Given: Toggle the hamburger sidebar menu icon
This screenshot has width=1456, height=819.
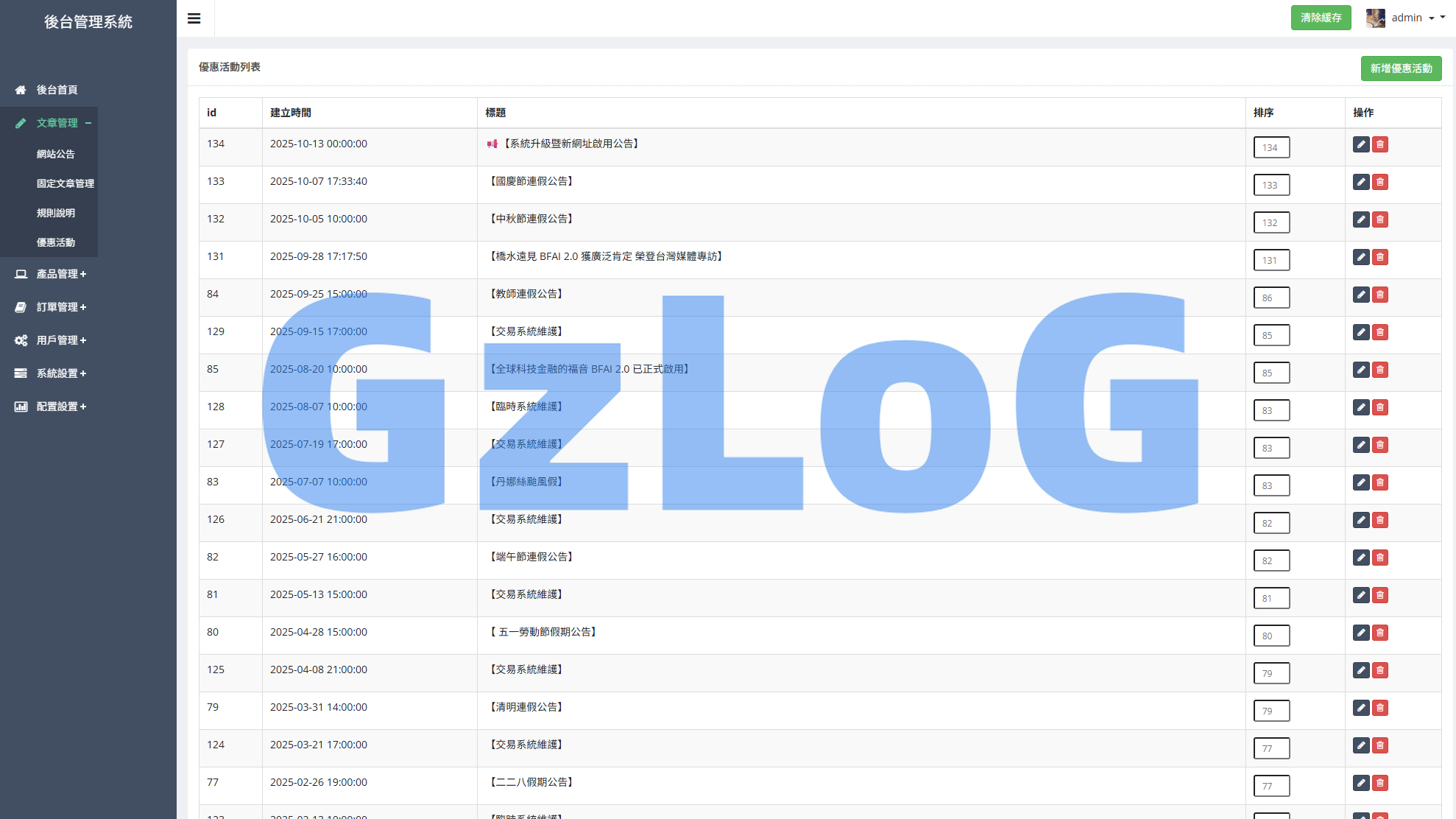Looking at the screenshot, I should click(x=194, y=18).
